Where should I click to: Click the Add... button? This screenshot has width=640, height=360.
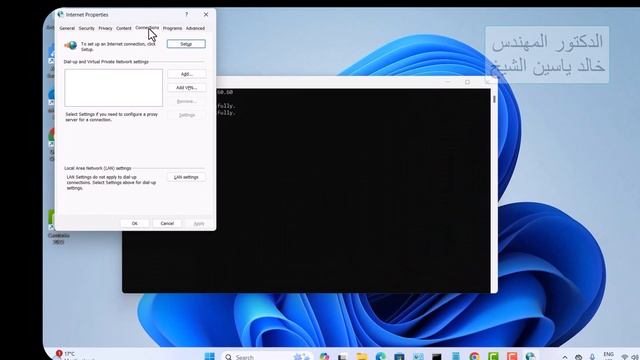pos(187,74)
